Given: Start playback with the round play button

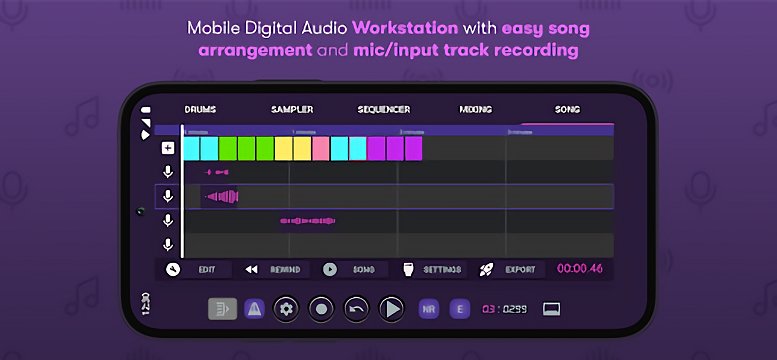Looking at the screenshot, I should click(x=392, y=309).
